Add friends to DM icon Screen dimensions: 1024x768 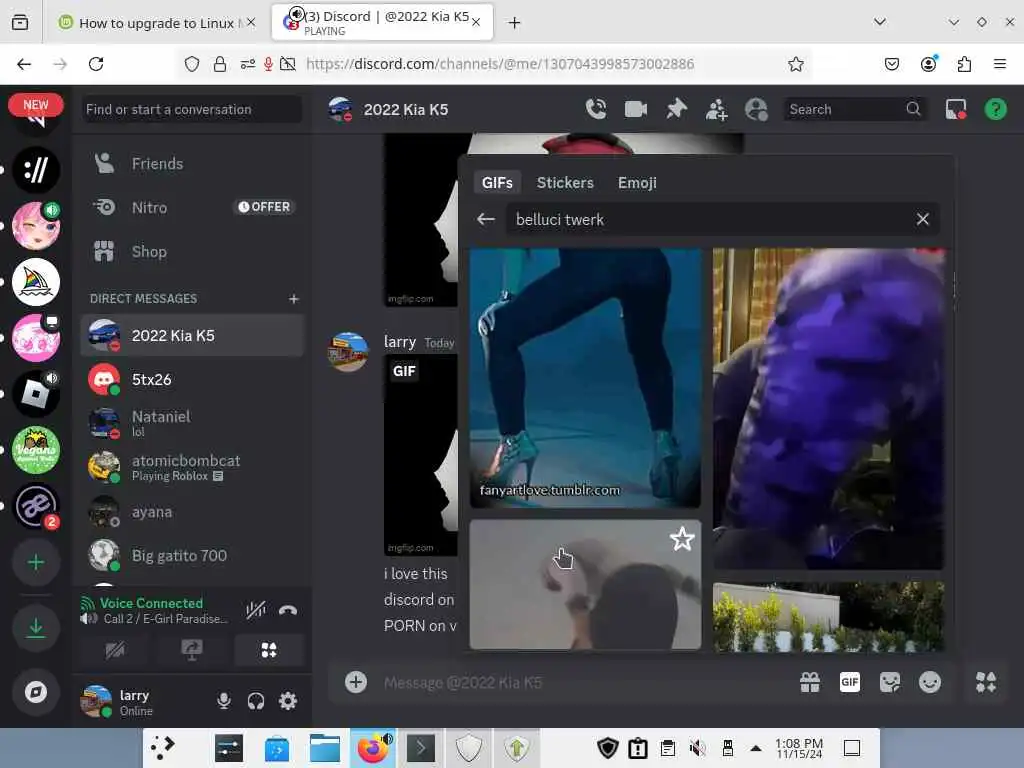(x=716, y=109)
